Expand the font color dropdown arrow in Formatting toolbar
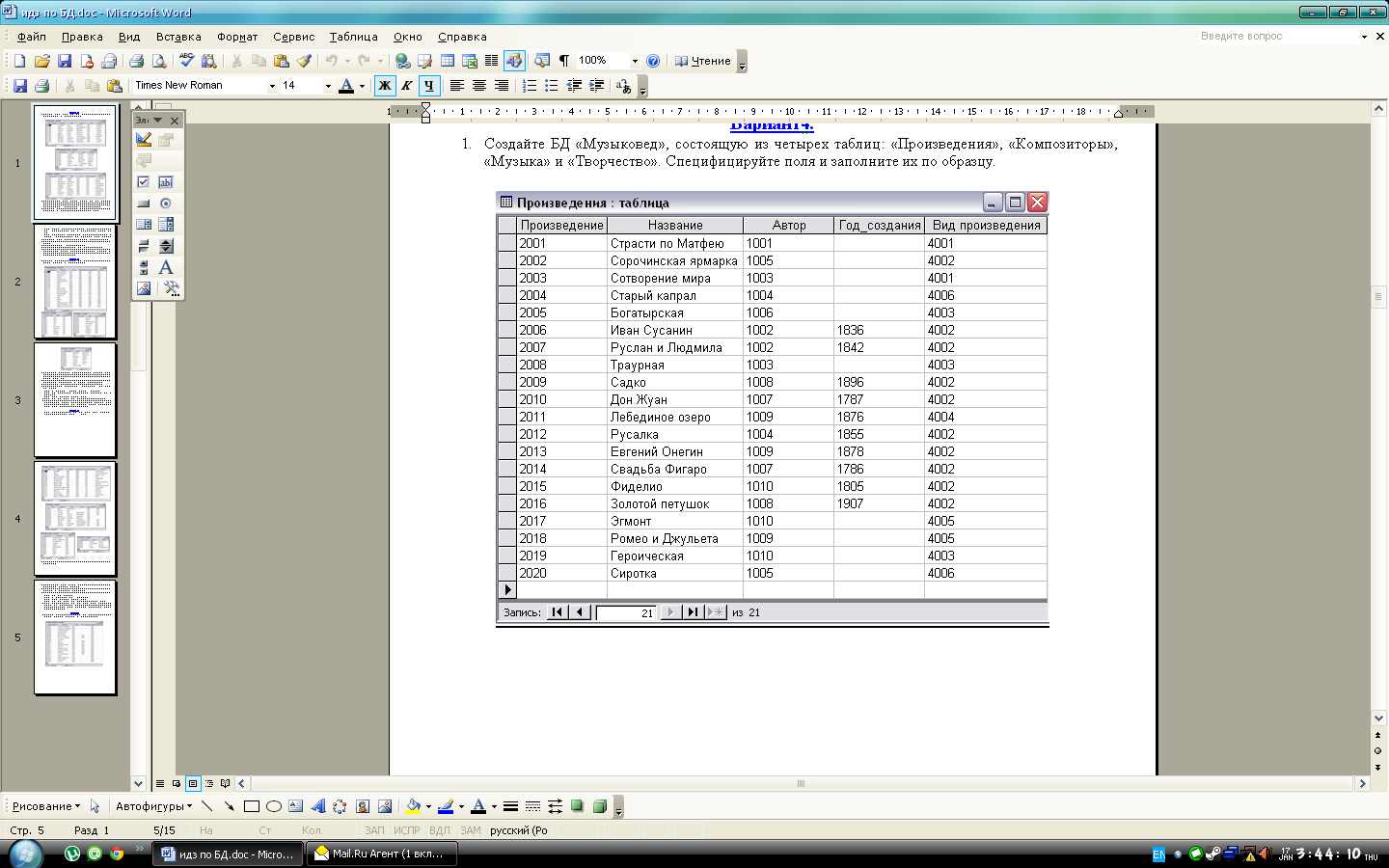This screenshot has width=1389, height=868. point(362,86)
